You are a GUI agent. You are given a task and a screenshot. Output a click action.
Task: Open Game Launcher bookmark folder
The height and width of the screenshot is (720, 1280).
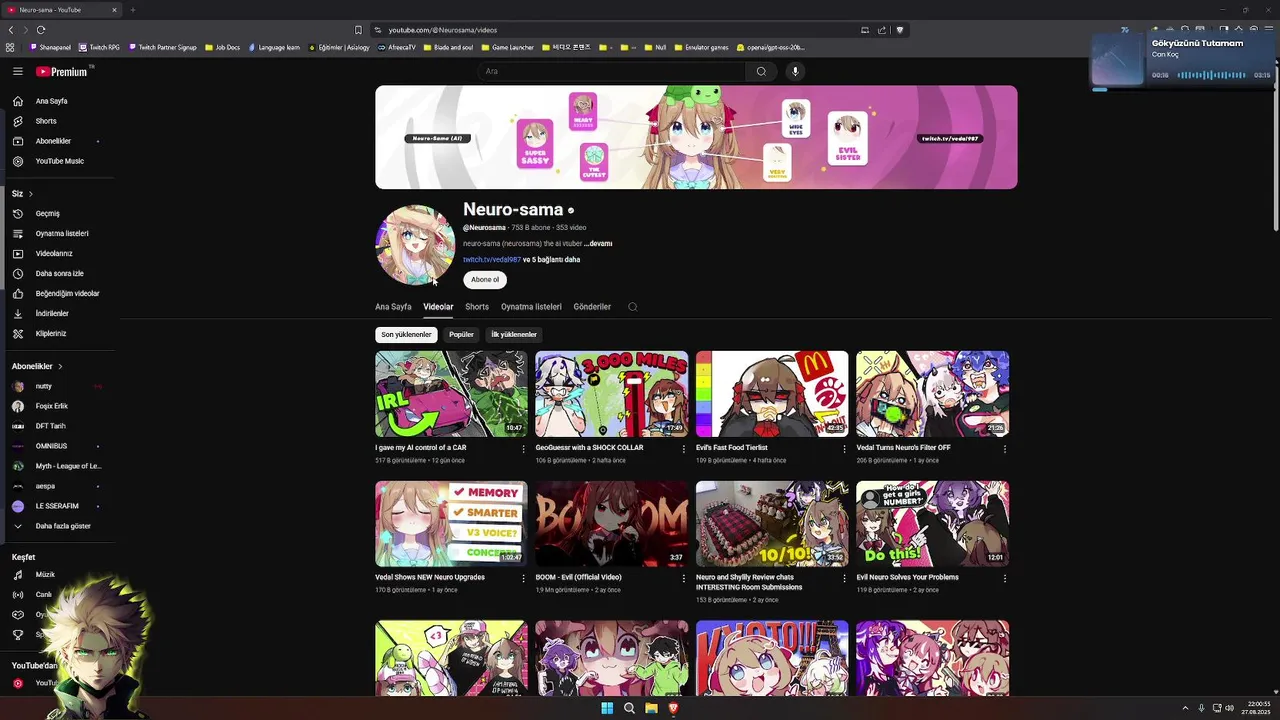[508, 47]
